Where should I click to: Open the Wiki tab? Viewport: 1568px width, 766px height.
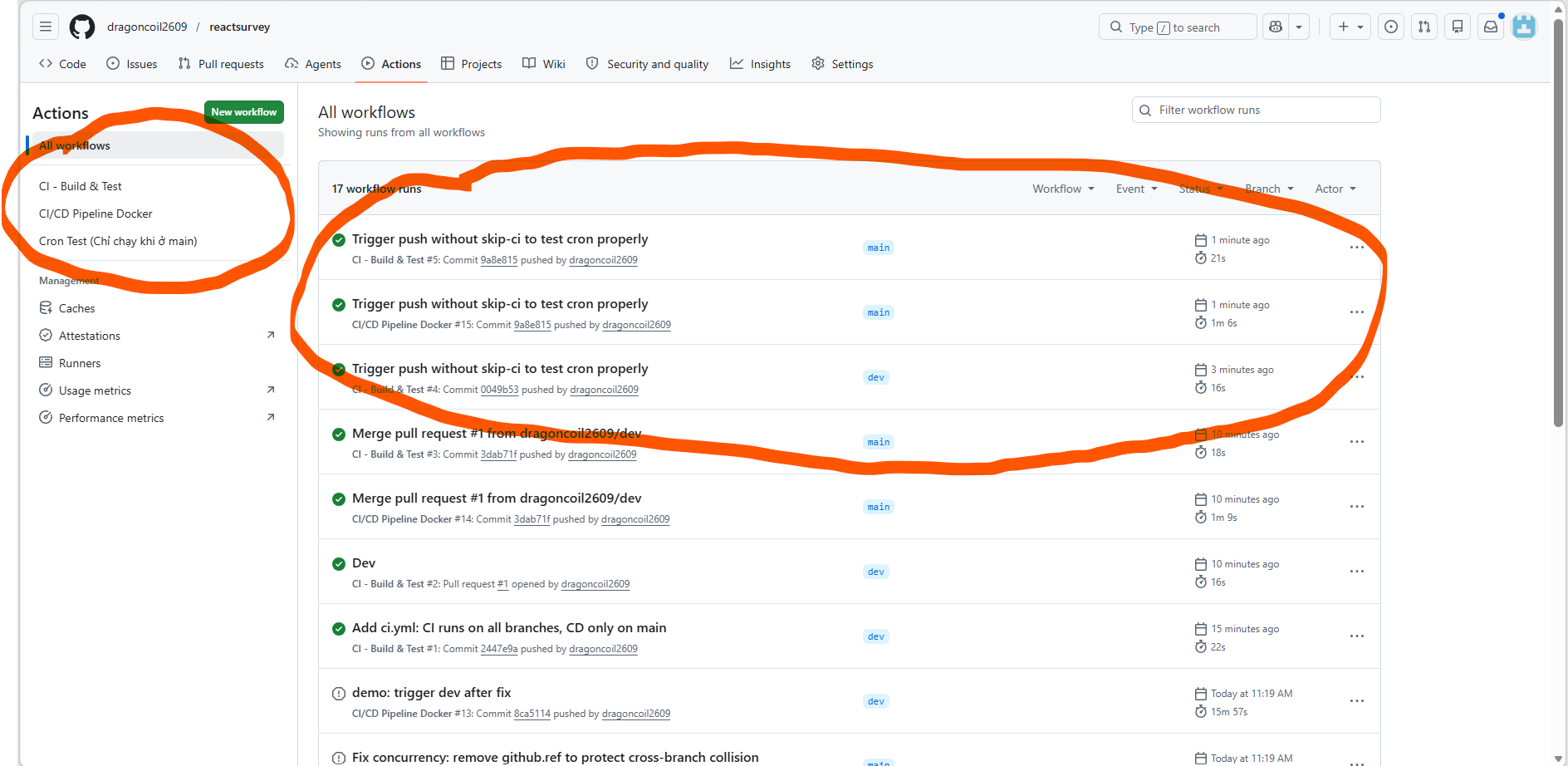pos(544,64)
